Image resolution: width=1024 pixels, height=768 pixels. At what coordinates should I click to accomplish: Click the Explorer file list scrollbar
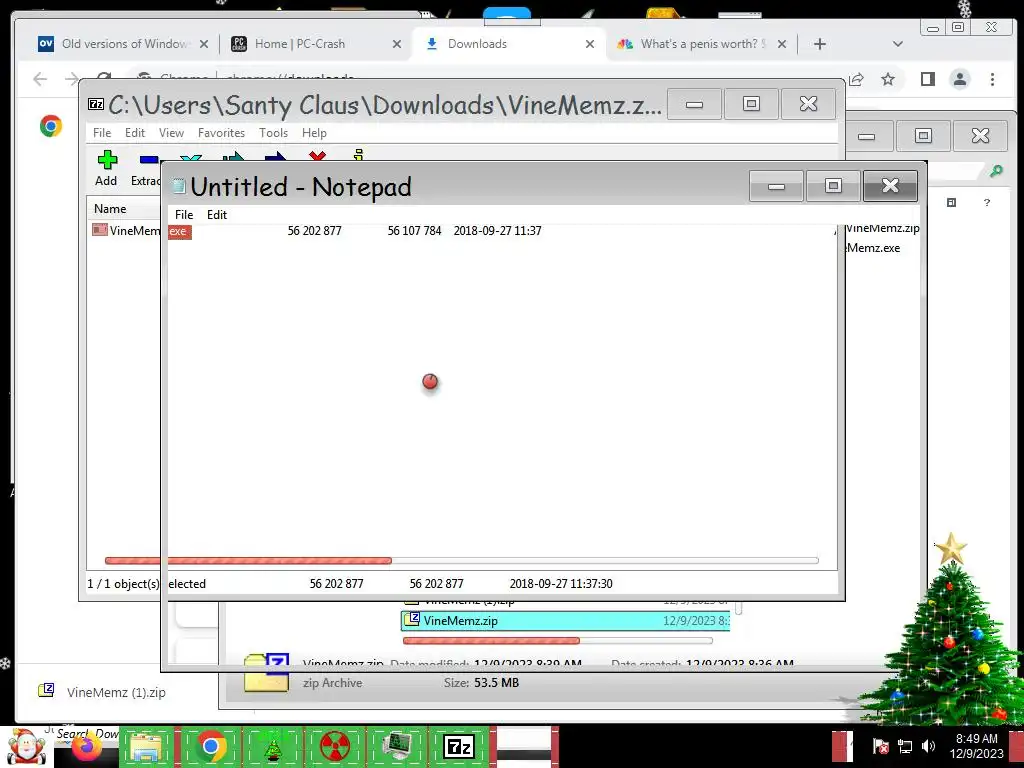click(x=739, y=609)
